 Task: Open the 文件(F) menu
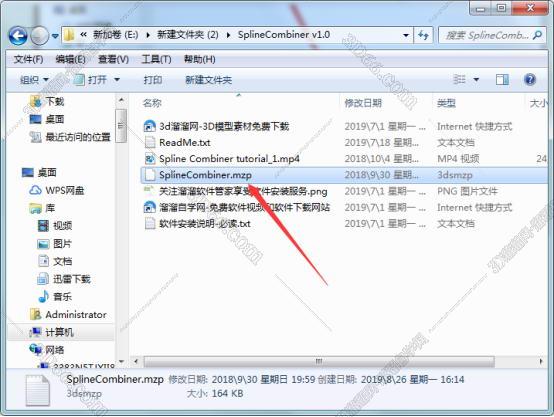coord(28,59)
